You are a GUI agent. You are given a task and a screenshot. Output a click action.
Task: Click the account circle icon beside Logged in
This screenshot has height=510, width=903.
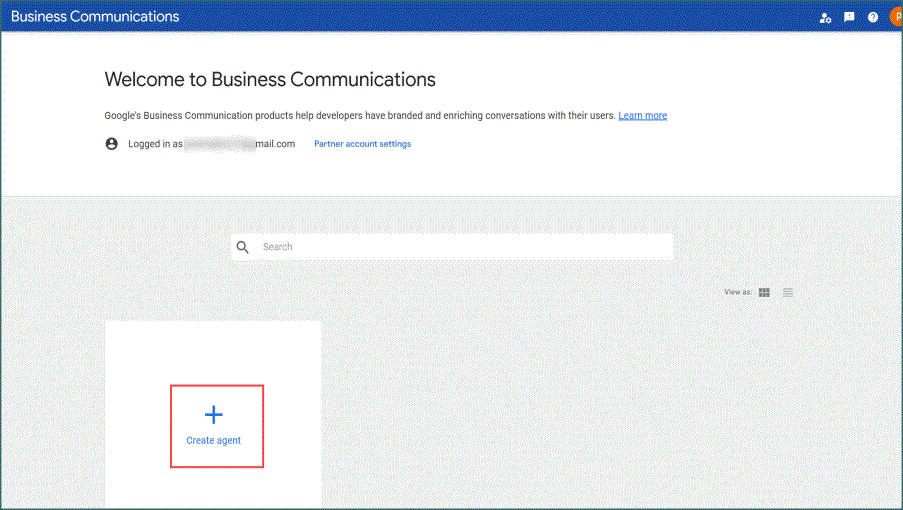112,144
